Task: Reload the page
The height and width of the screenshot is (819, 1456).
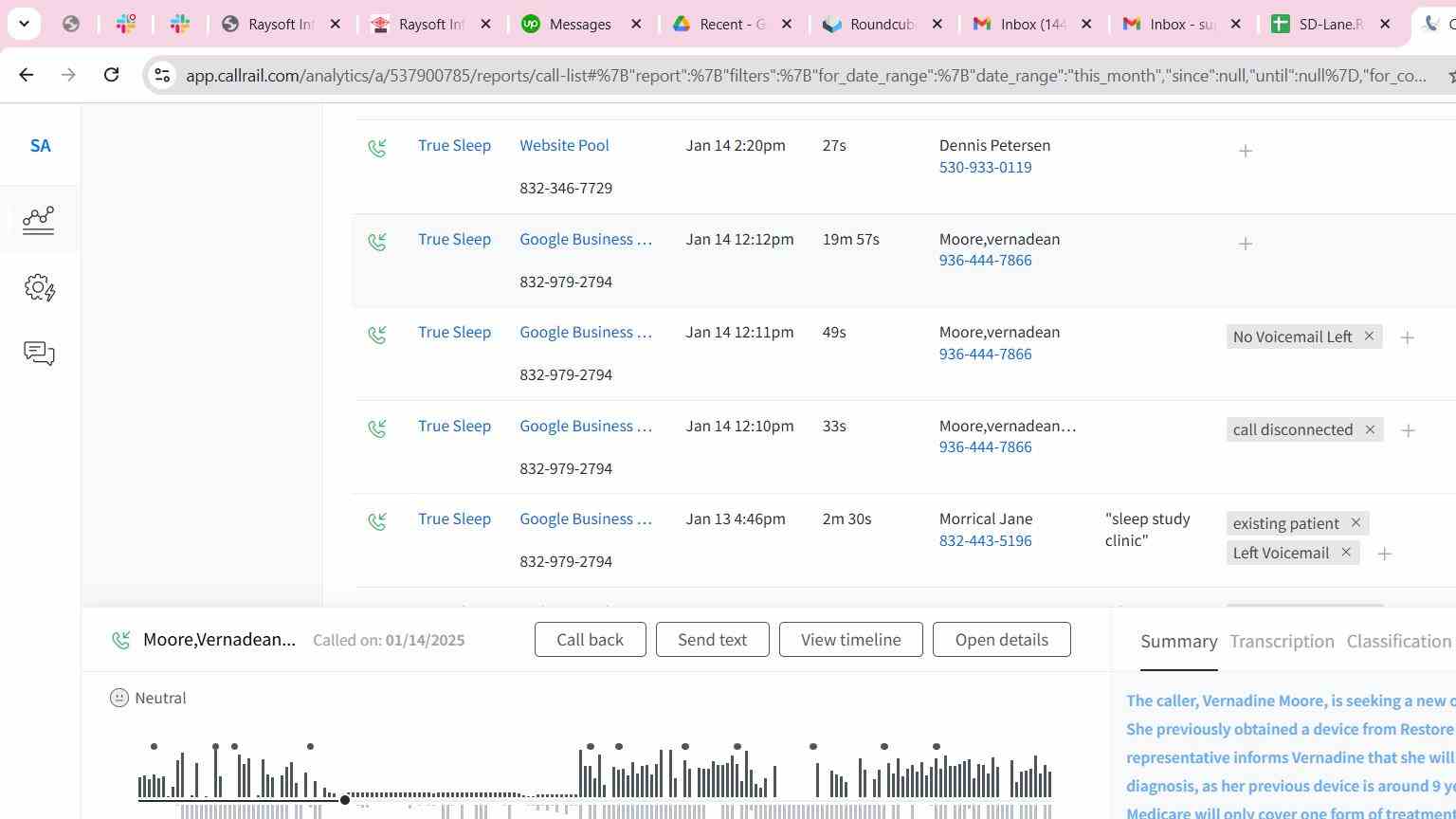Action: (111, 75)
